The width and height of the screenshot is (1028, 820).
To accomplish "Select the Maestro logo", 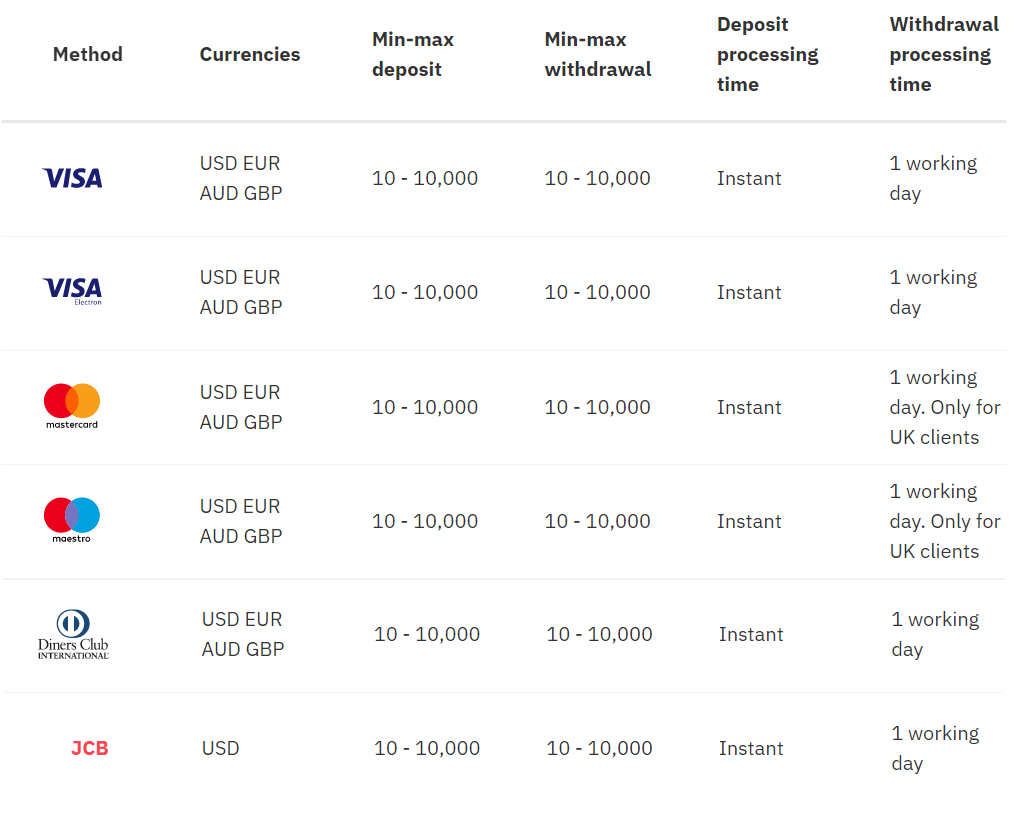I will pos(72,519).
